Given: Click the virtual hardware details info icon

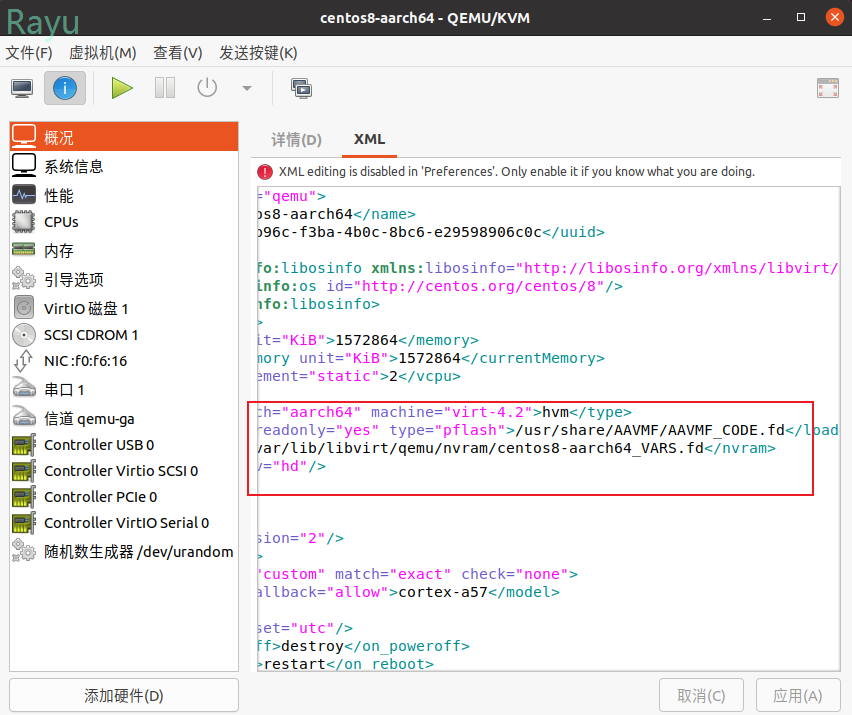Looking at the screenshot, I should point(65,88).
